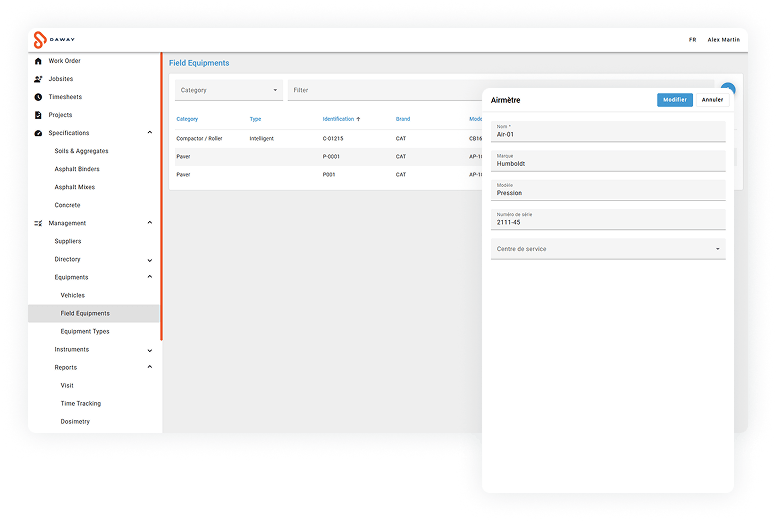Click the Daway logo icon

pyautogui.click(x=39, y=40)
